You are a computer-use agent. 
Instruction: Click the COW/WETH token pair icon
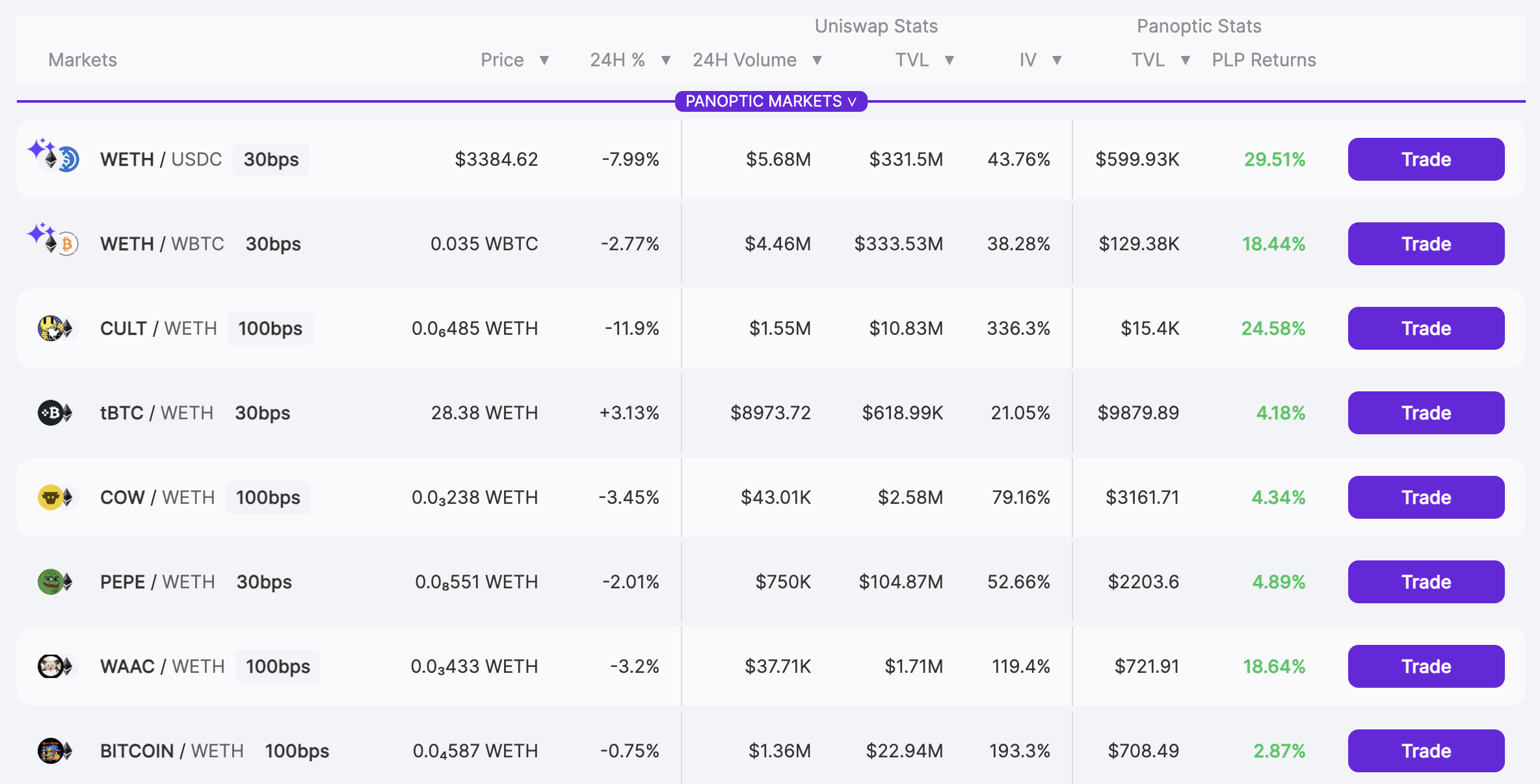point(56,497)
